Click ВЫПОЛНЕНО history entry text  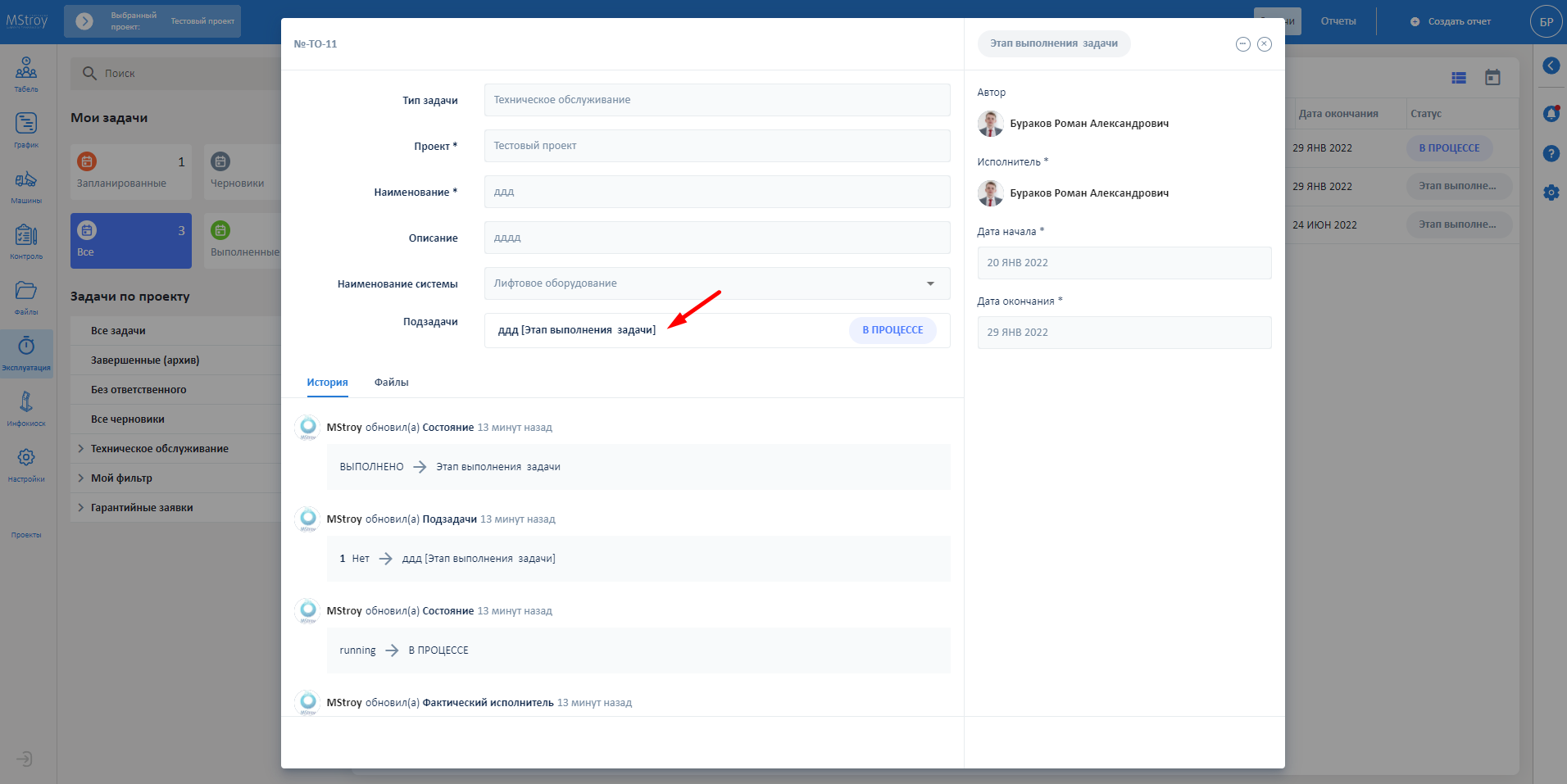(x=371, y=467)
